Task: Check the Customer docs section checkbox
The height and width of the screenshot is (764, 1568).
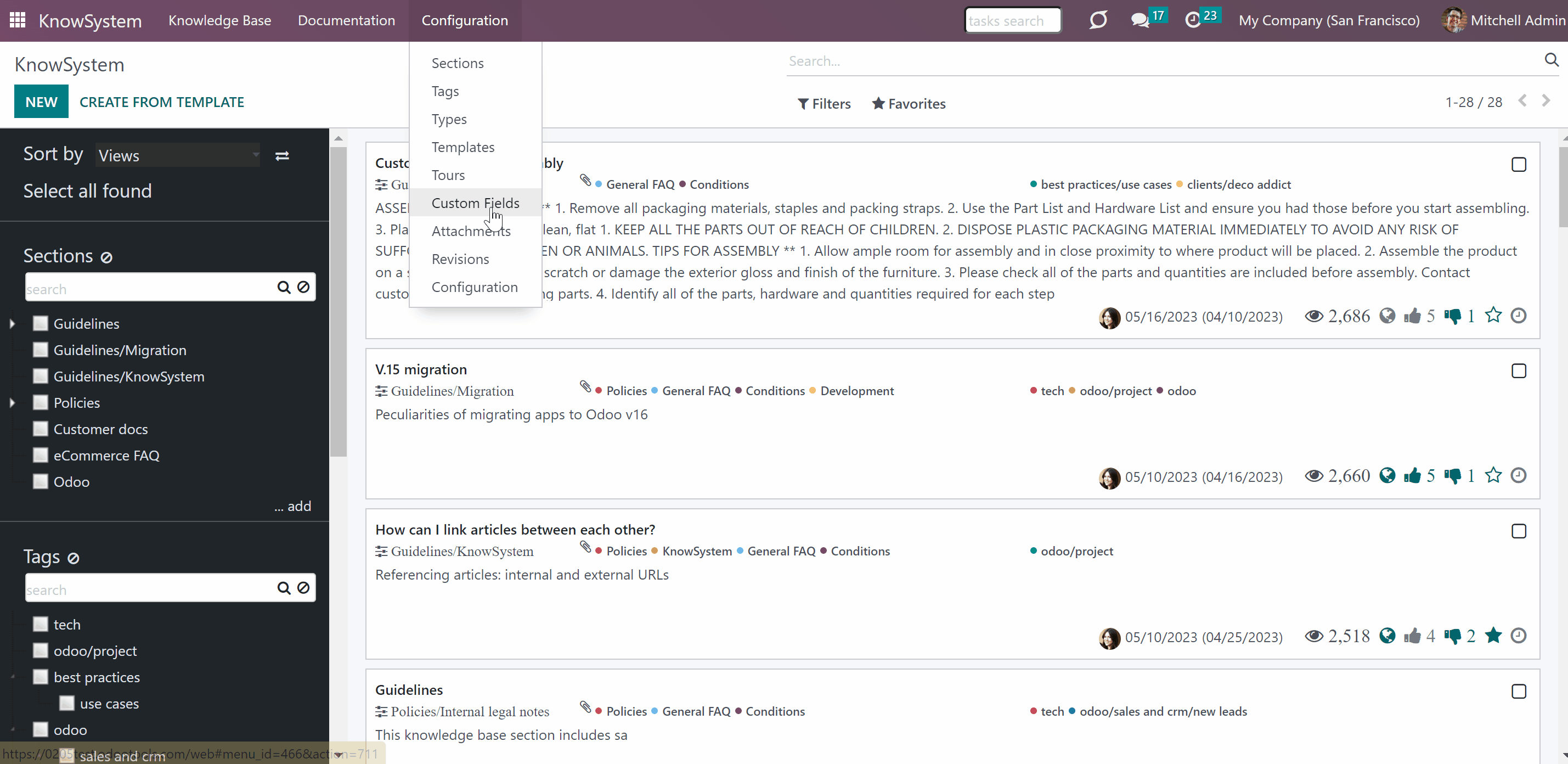Action: [x=40, y=429]
